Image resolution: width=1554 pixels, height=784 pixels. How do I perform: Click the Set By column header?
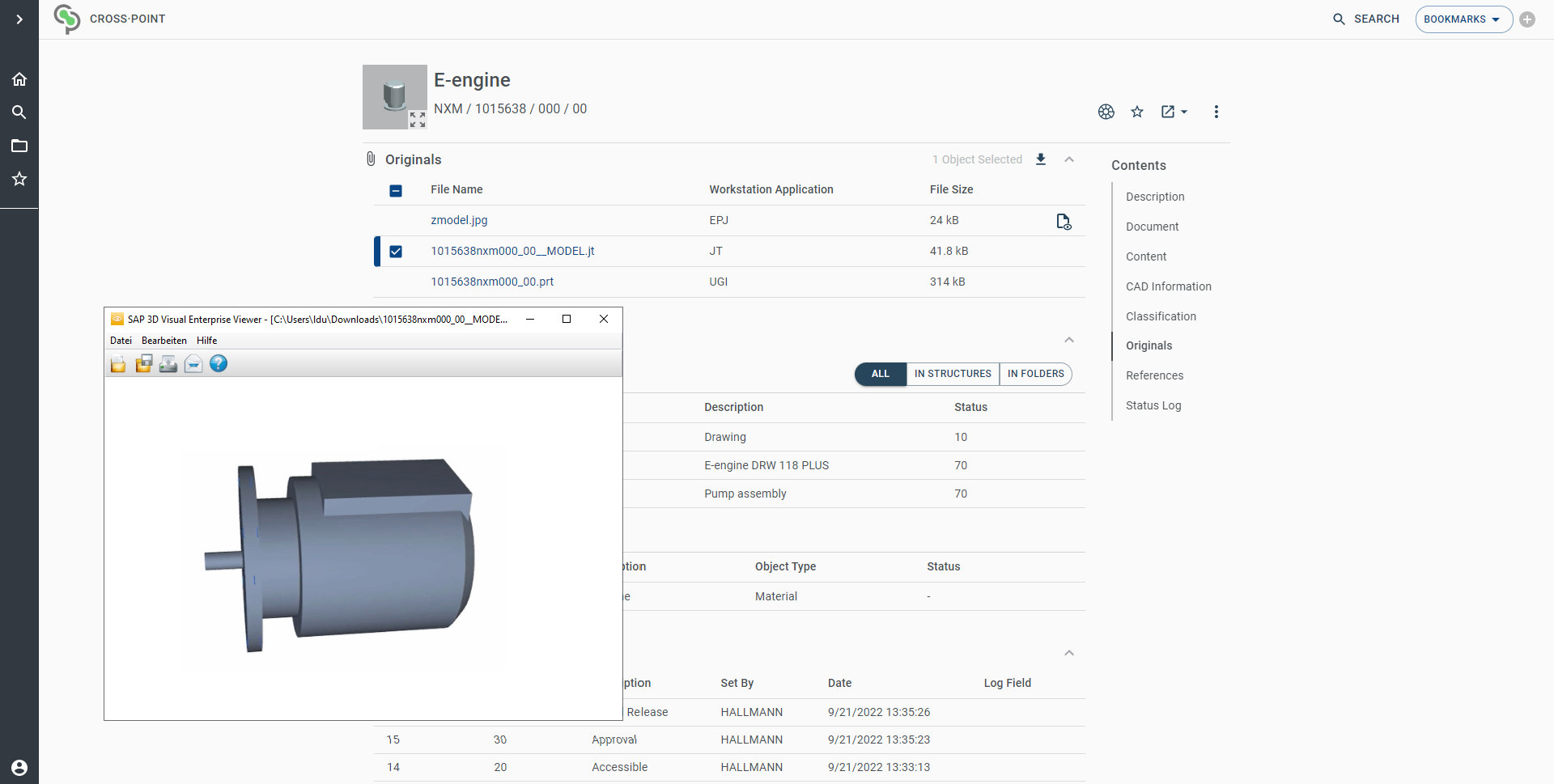coord(737,683)
